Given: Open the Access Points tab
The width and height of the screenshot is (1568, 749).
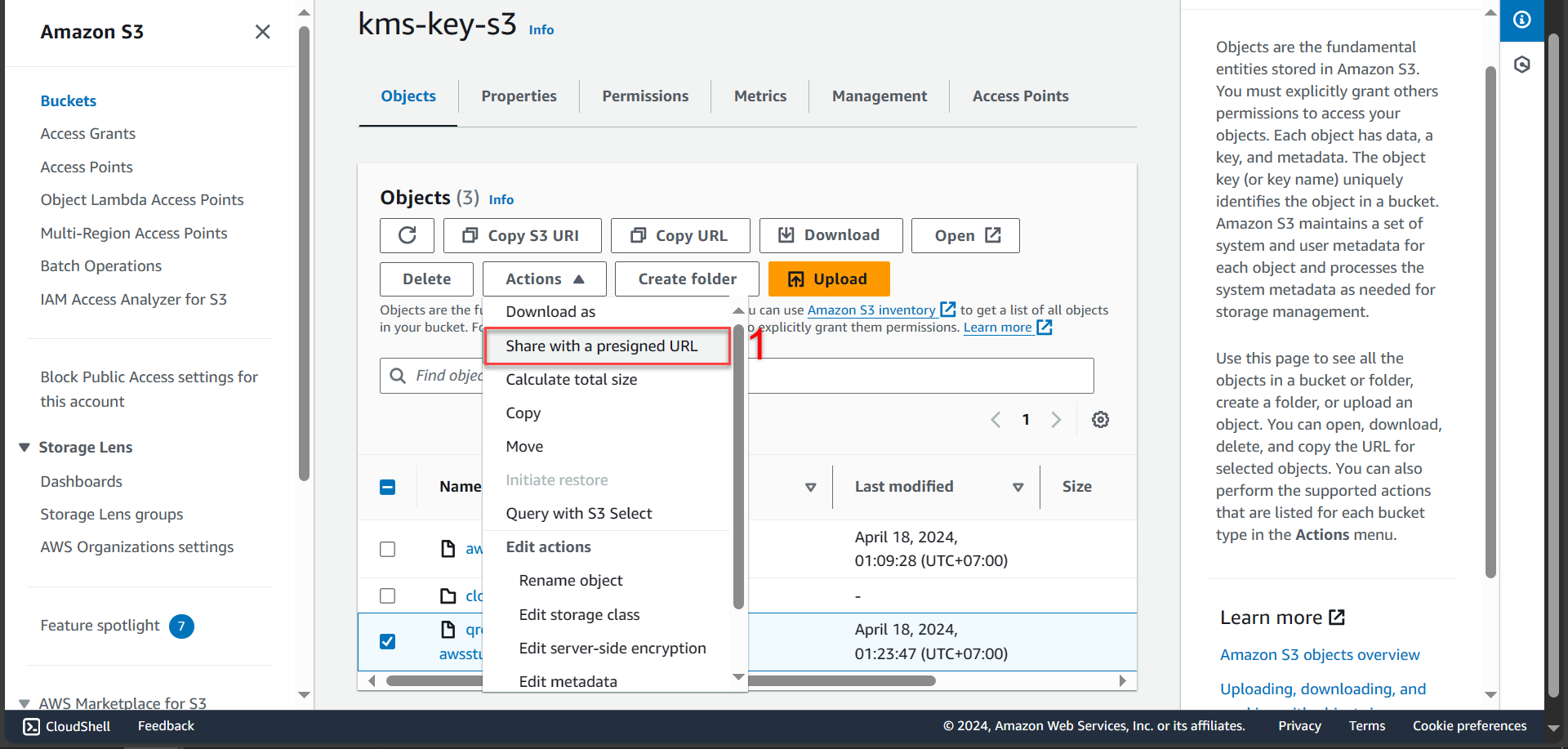Looking at the screenshot, I should click(1020, 96).
